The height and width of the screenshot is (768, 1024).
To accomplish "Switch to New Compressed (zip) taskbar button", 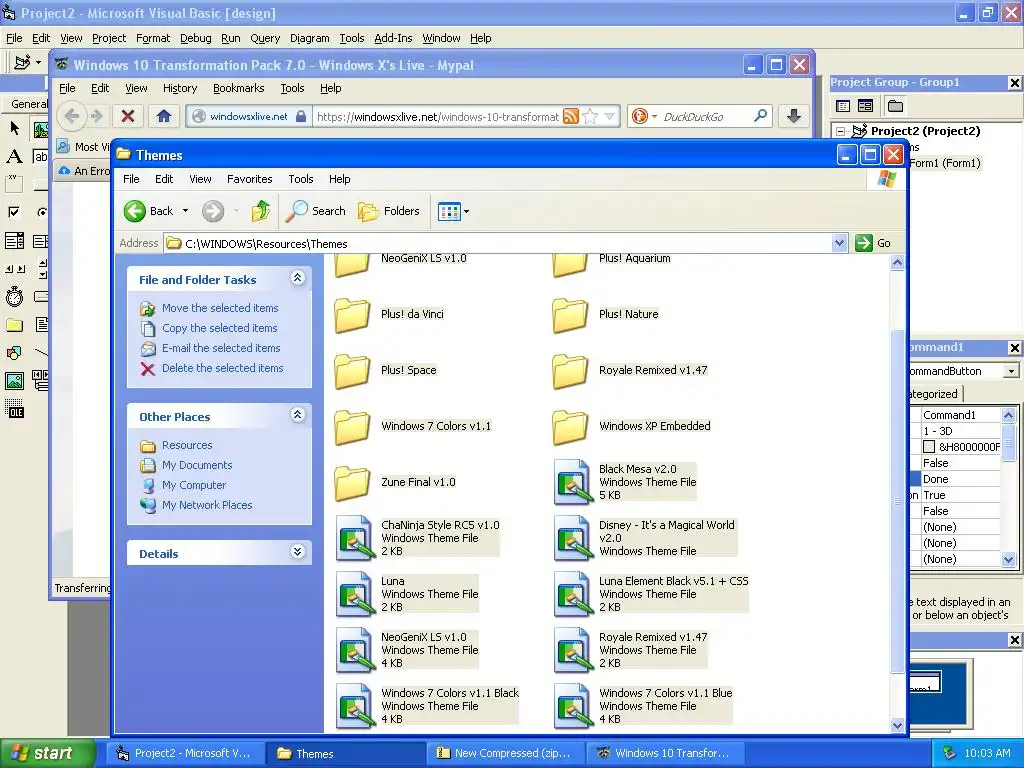I will (x=505, y=753).
